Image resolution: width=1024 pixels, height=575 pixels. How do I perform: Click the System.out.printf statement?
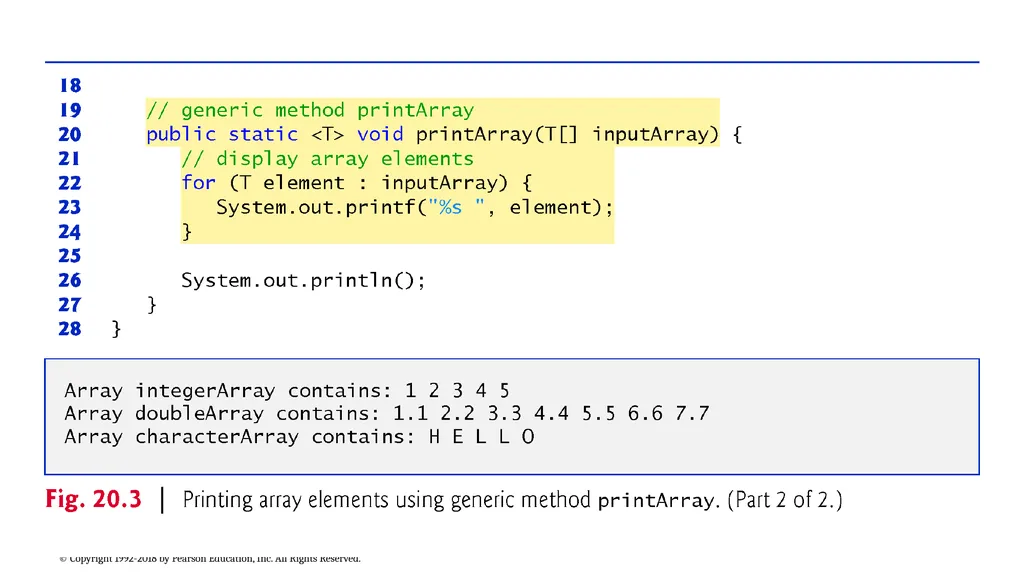415,207
